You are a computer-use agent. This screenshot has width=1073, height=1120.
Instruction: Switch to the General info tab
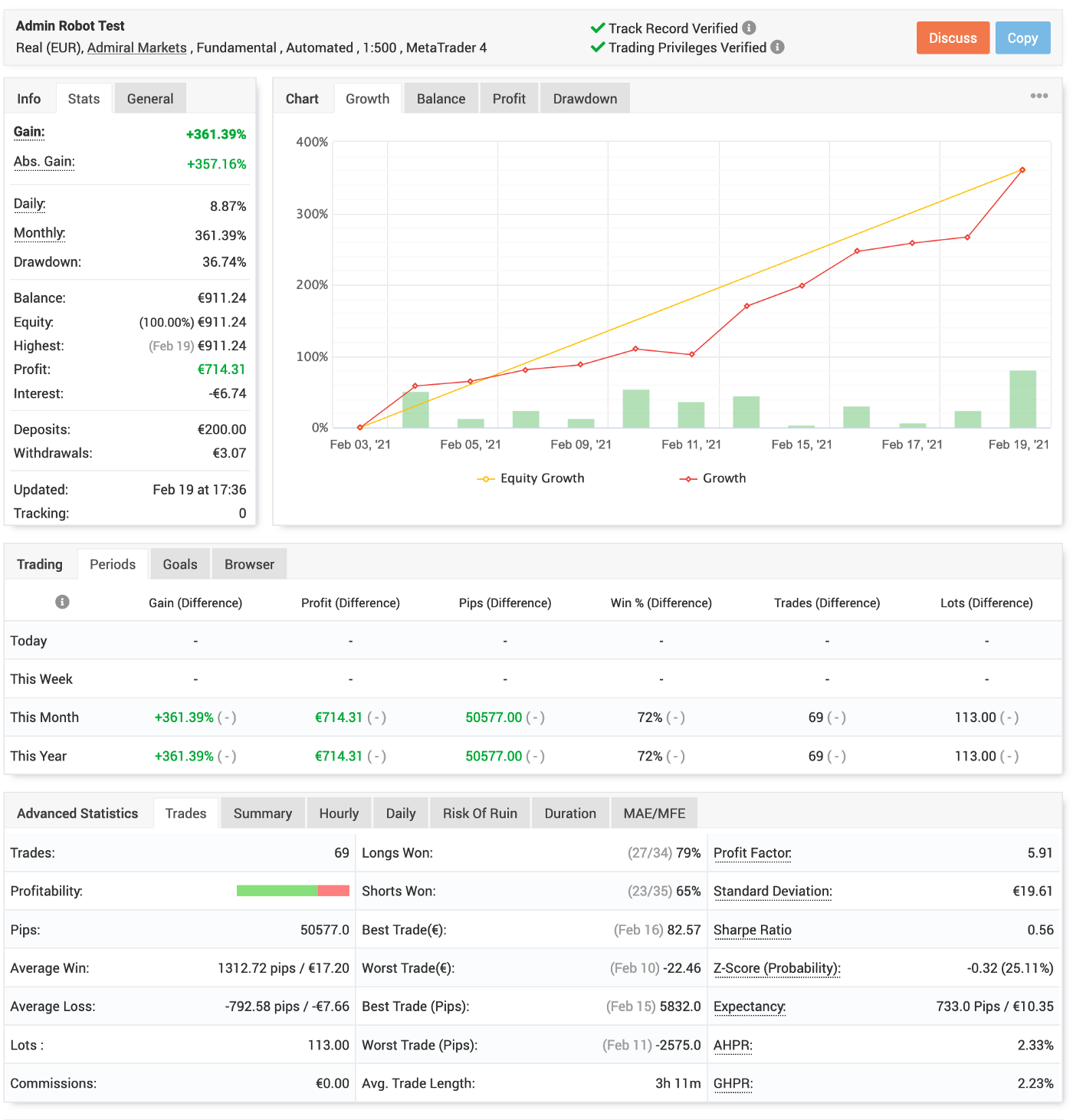tap(150, 99)
